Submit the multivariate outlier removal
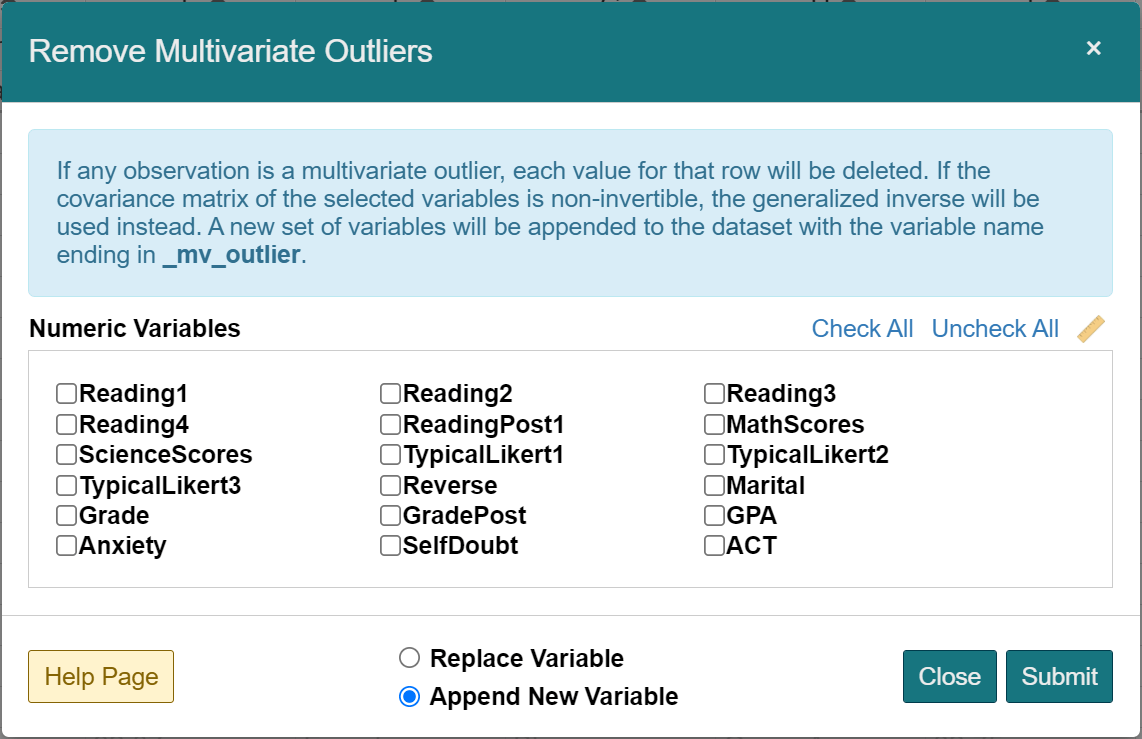The width and height of the screenshot is (1142, 739). (x=1059, y=676)
